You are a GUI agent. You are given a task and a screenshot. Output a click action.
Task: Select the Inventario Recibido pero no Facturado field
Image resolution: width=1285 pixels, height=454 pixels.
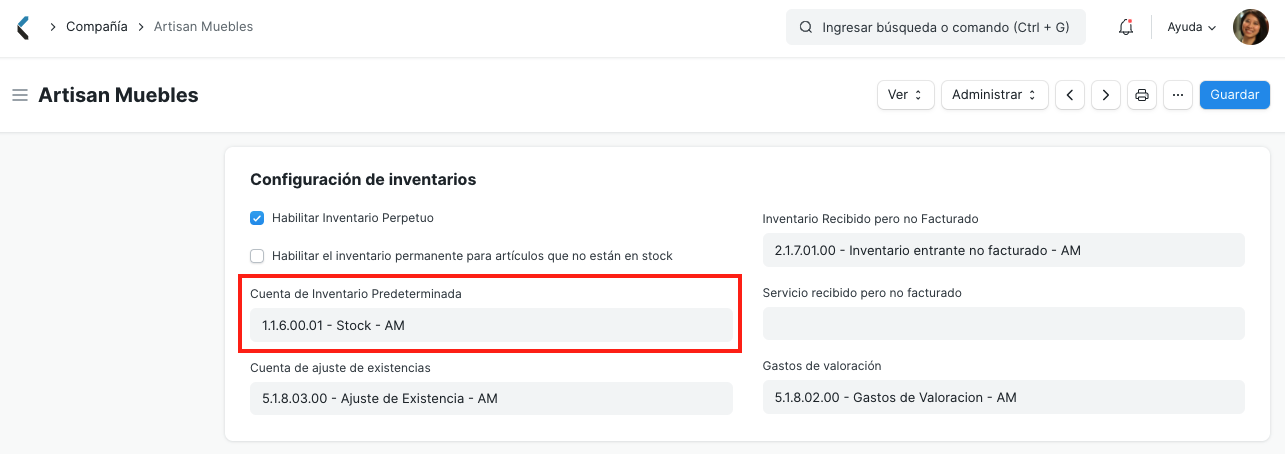[1004, 250]
